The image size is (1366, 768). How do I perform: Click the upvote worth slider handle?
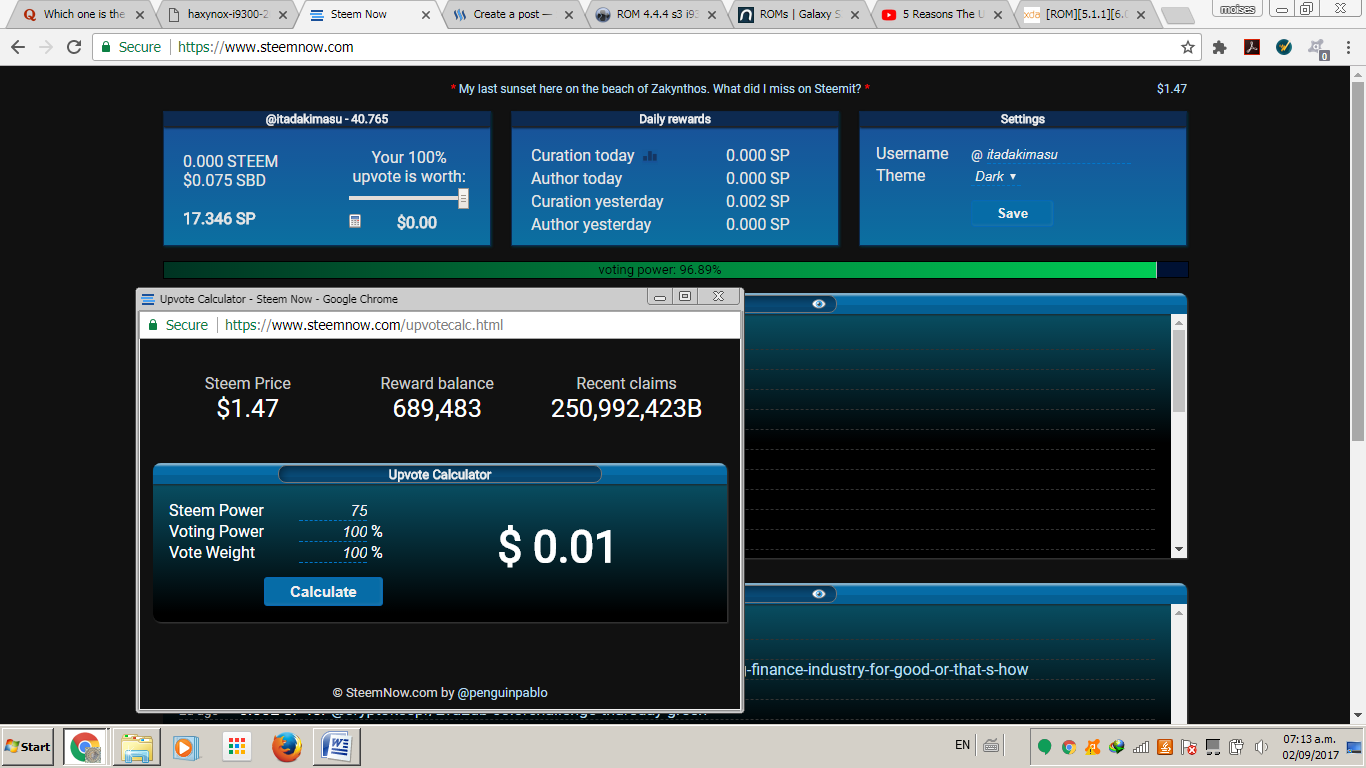(x=463, y=199)
